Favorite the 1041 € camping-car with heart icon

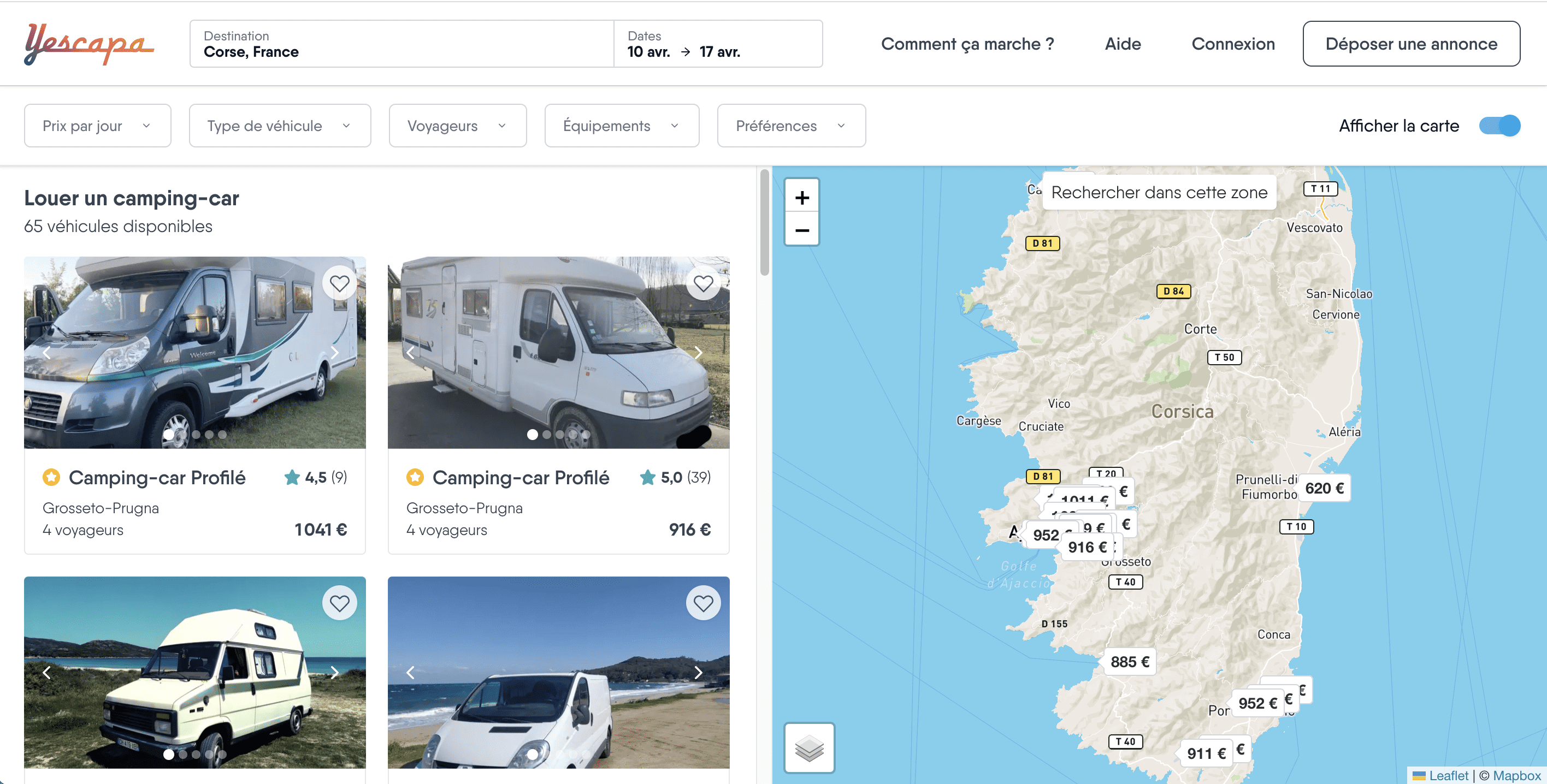pyautogui.click(x=339, y=283)
